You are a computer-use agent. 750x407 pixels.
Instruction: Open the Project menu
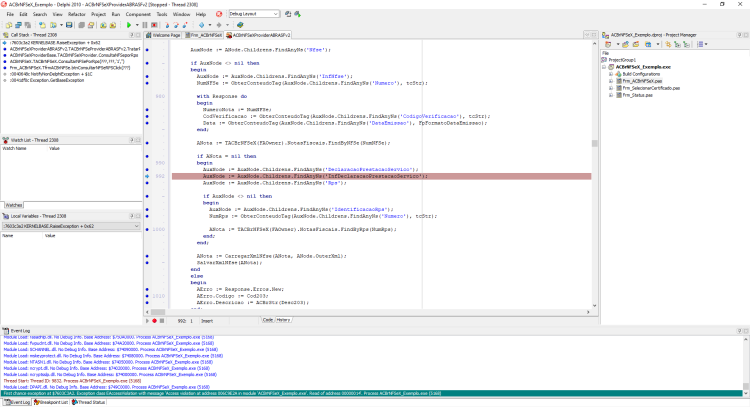[99, 14]
